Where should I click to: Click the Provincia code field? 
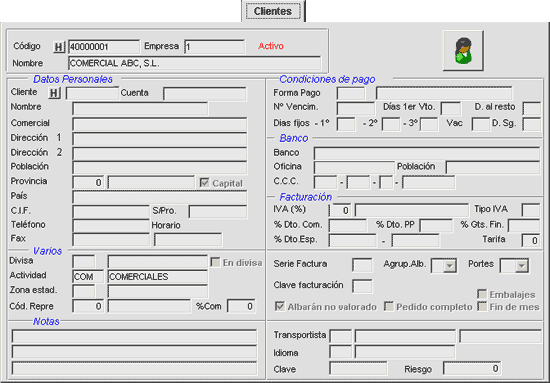(88, 182)
